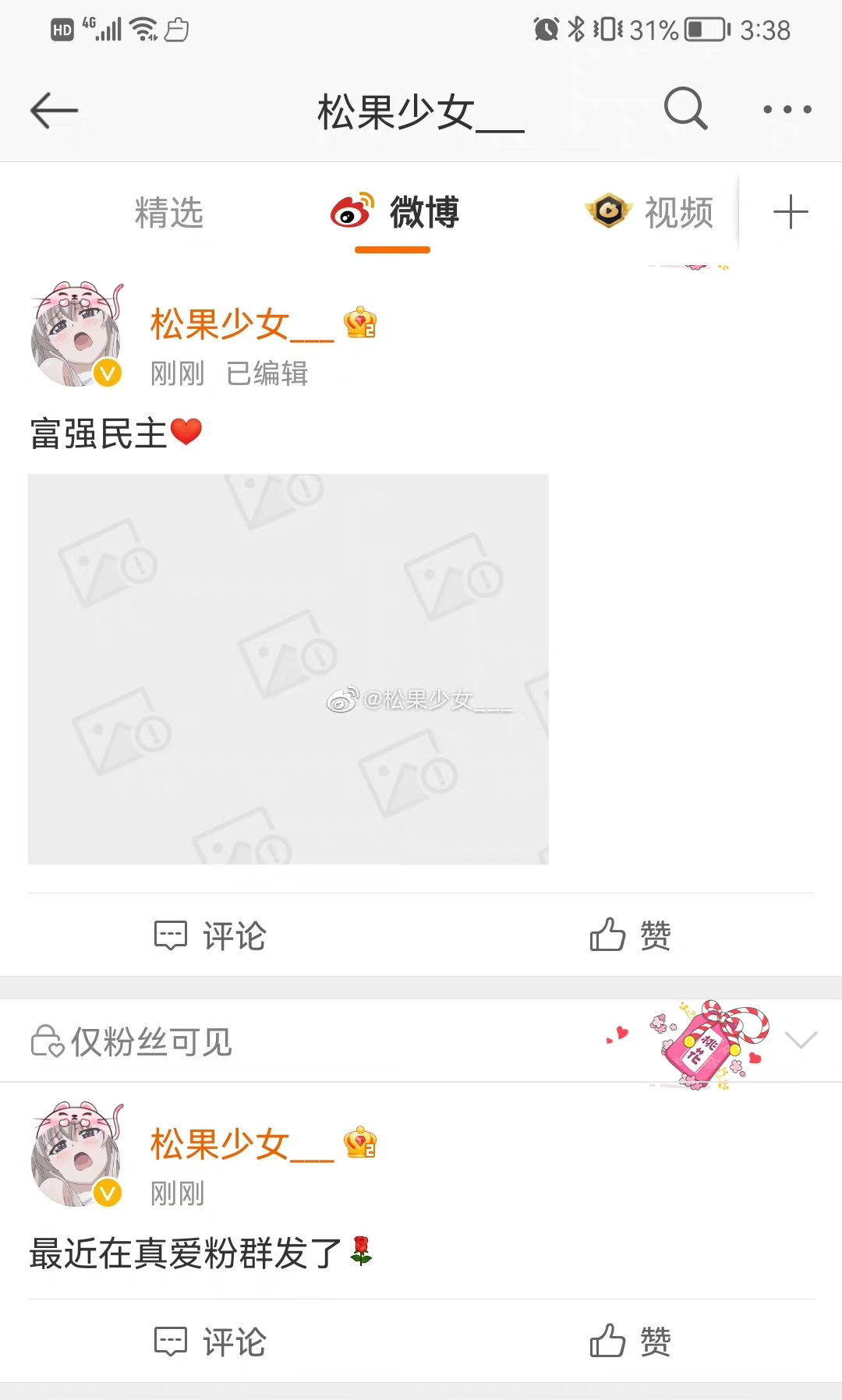This screenshot has width=842, height=1400.
Task: Open search with magnifier icon
Action: coord(685,108)
